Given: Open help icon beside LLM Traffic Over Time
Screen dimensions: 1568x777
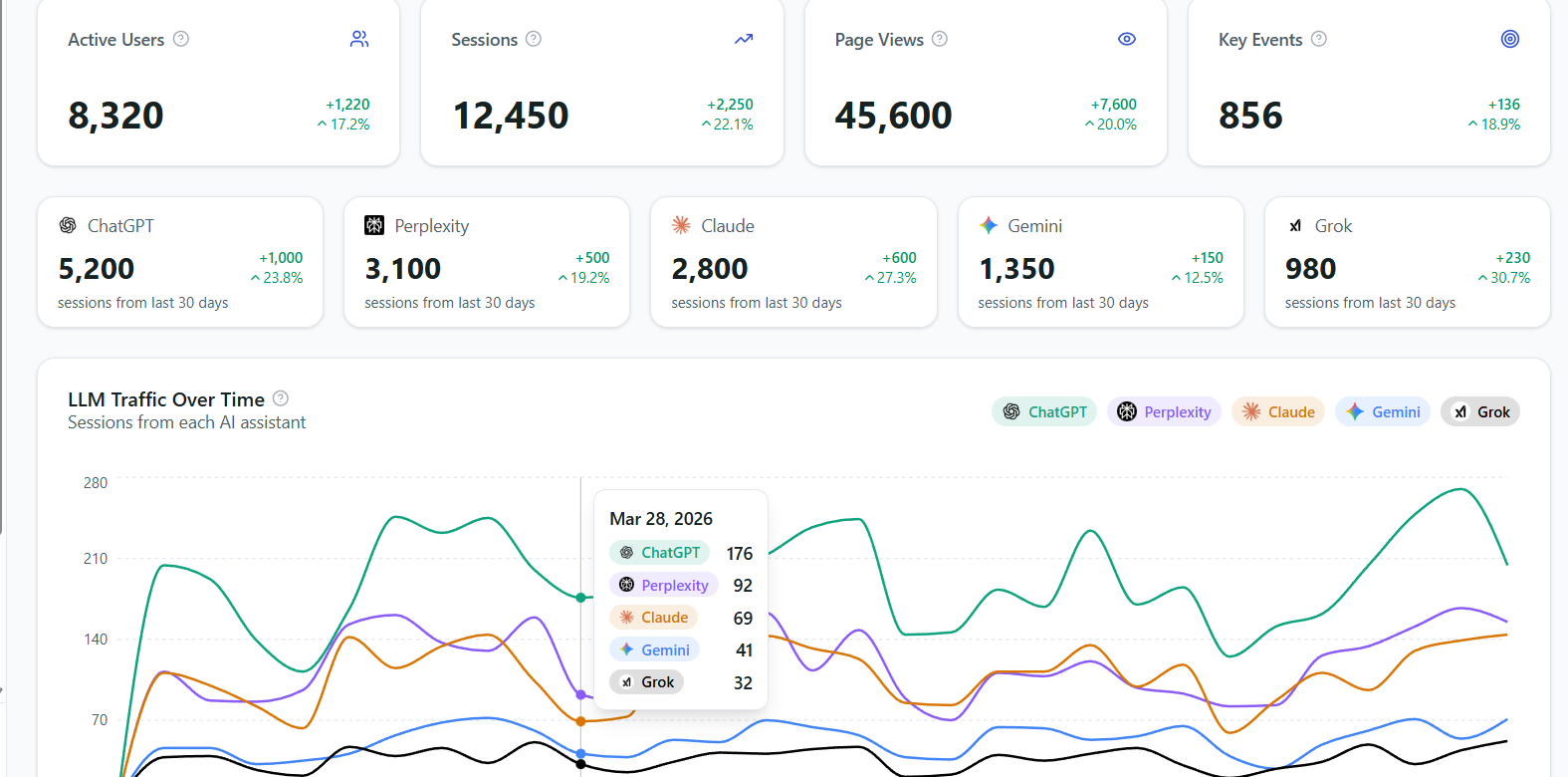Looking at the screenshot, I should pyautogui.click(x=281, y=398).
